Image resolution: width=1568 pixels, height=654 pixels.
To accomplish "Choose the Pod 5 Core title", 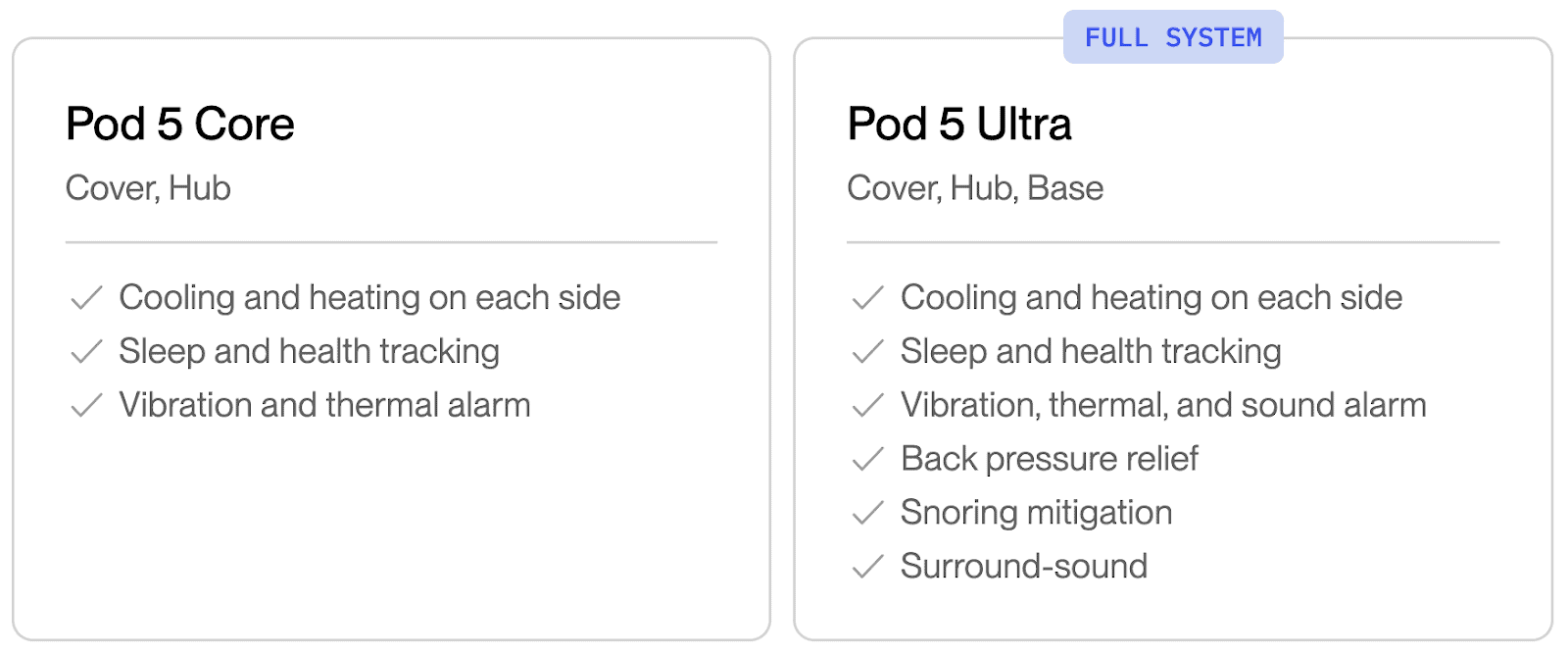I will [x=180, y=125].
